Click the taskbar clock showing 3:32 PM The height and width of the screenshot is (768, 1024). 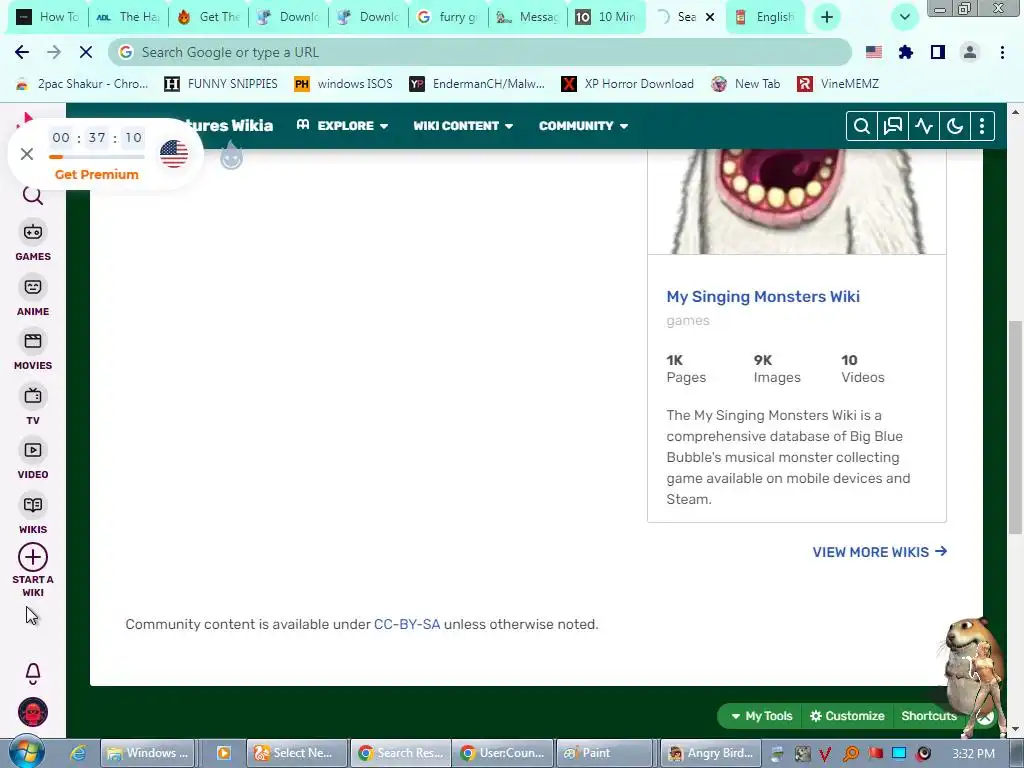point(974,754)
